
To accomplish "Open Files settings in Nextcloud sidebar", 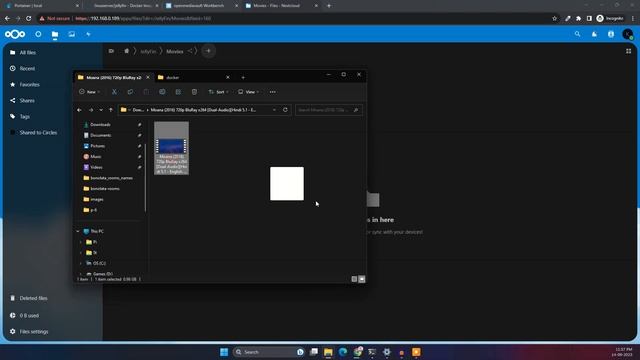I will point(34,332).
